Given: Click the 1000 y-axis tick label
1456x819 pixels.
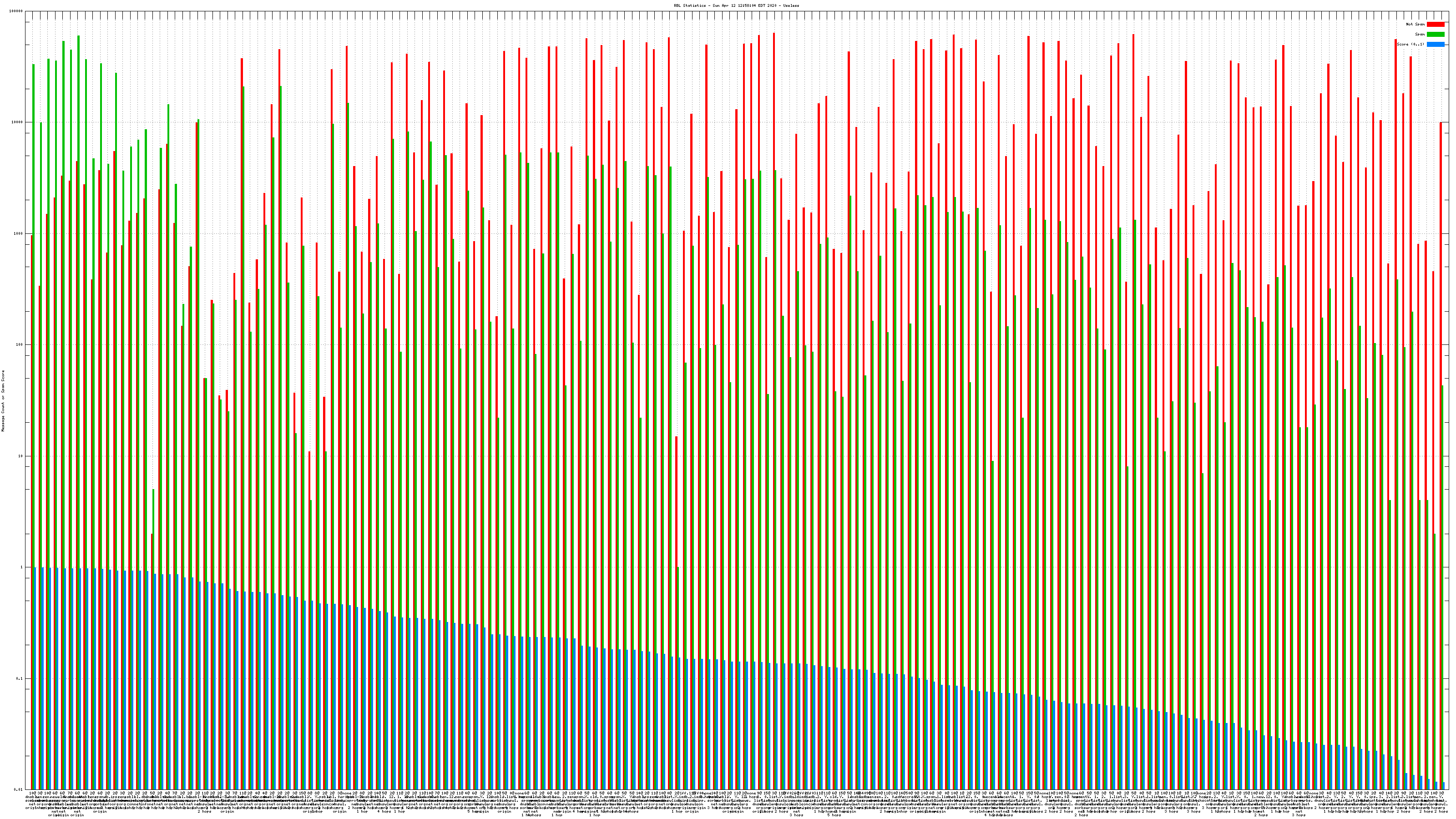Looking at the screenshot, I should [18, 233].
